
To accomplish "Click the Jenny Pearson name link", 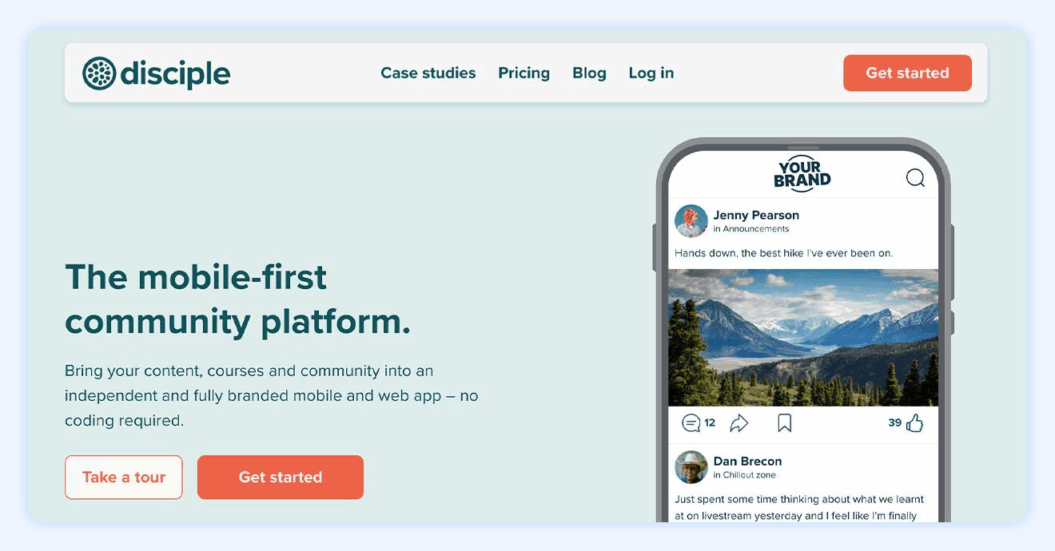I will click(756, 215).
